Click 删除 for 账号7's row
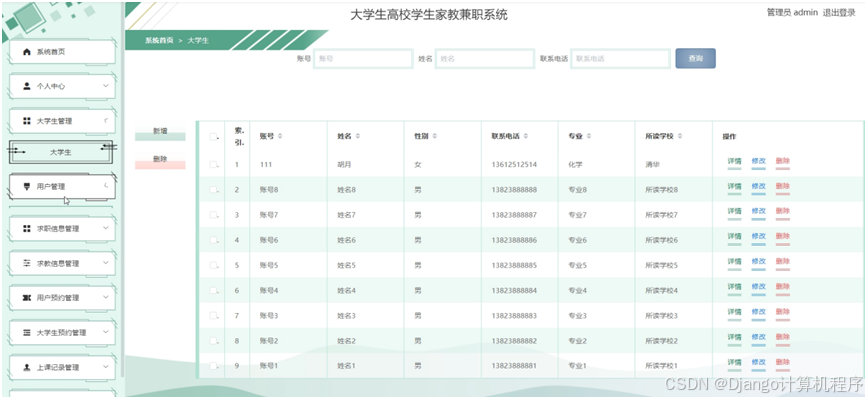867x399 pixels. [x=783, y=212]
